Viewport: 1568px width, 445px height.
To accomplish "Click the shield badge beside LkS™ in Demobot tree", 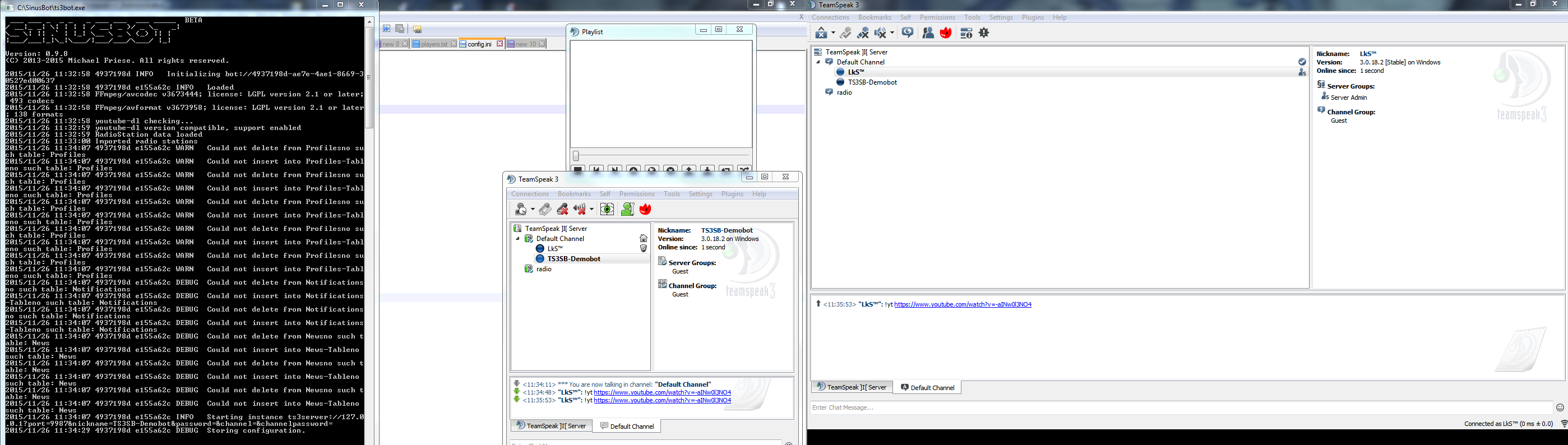I will coord(644,249).
